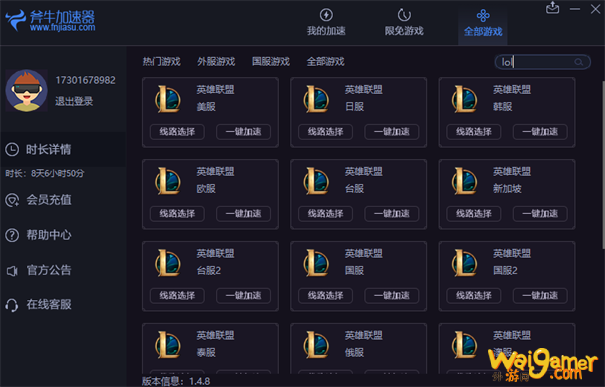Open www.fnjiasu.com website link
The image size is (605, 387).
coord(63,27)
